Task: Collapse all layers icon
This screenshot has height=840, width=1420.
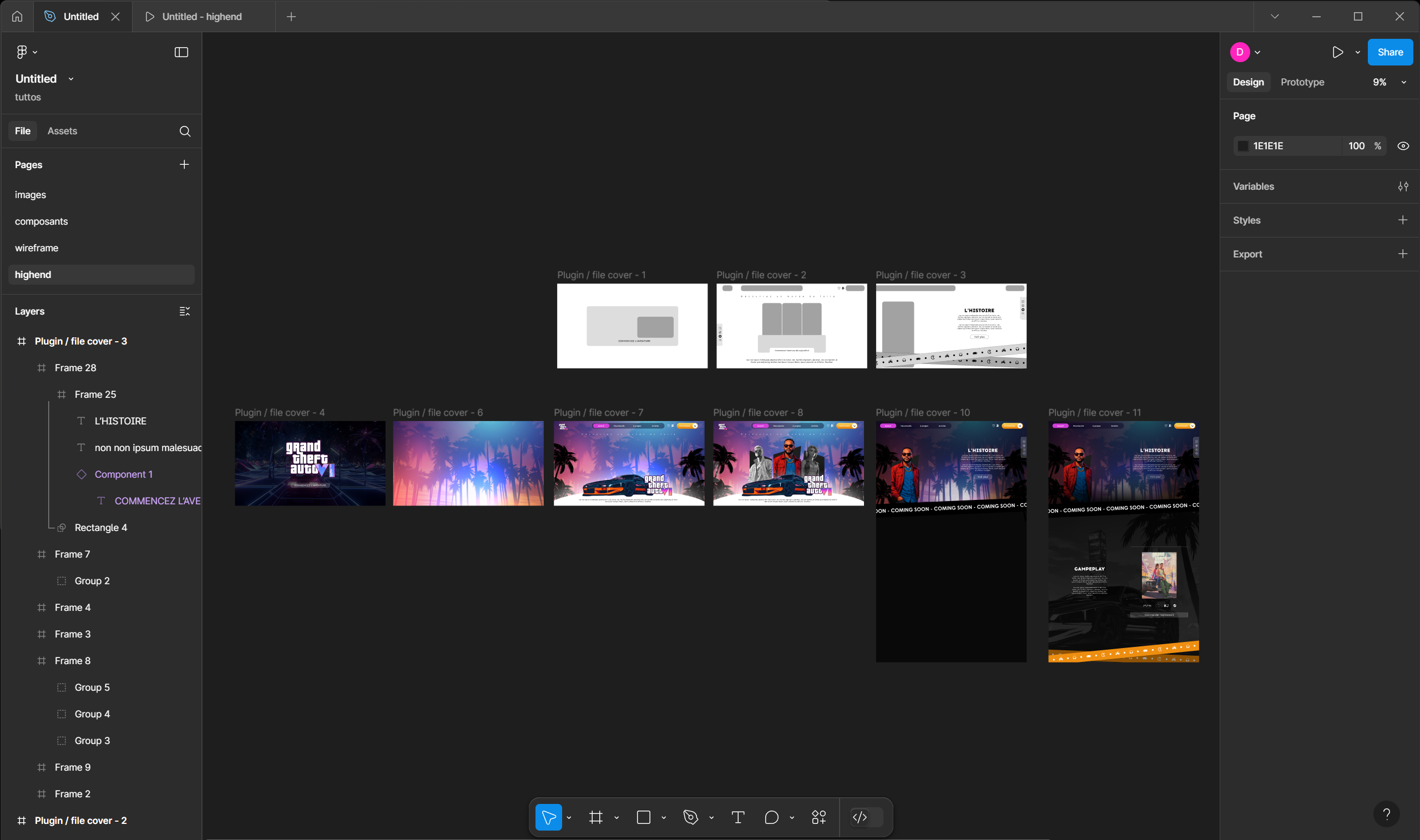Action: tap(184, 311)
